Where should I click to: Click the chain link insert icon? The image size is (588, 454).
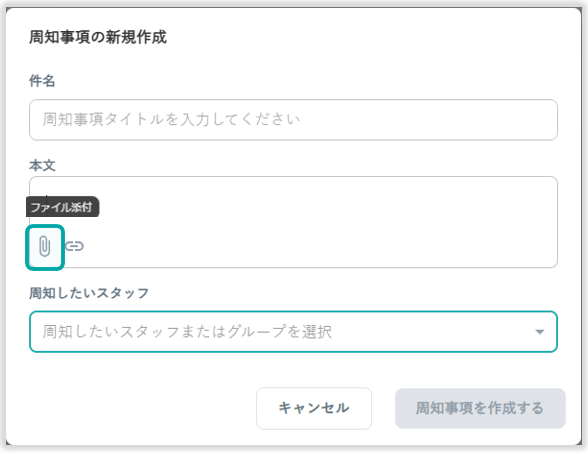[74, 246]
